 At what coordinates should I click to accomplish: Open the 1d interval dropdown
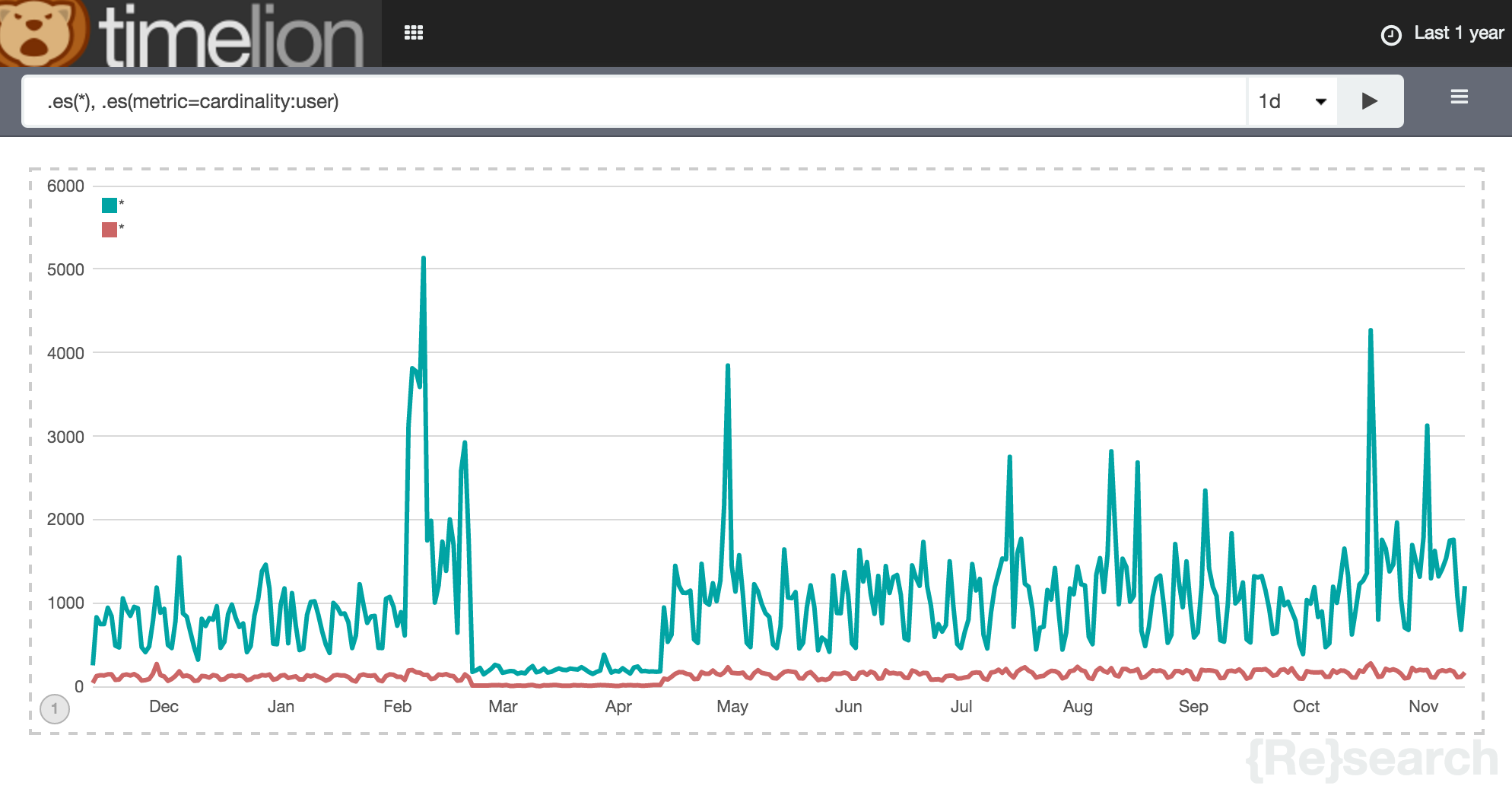point(1293,101)
